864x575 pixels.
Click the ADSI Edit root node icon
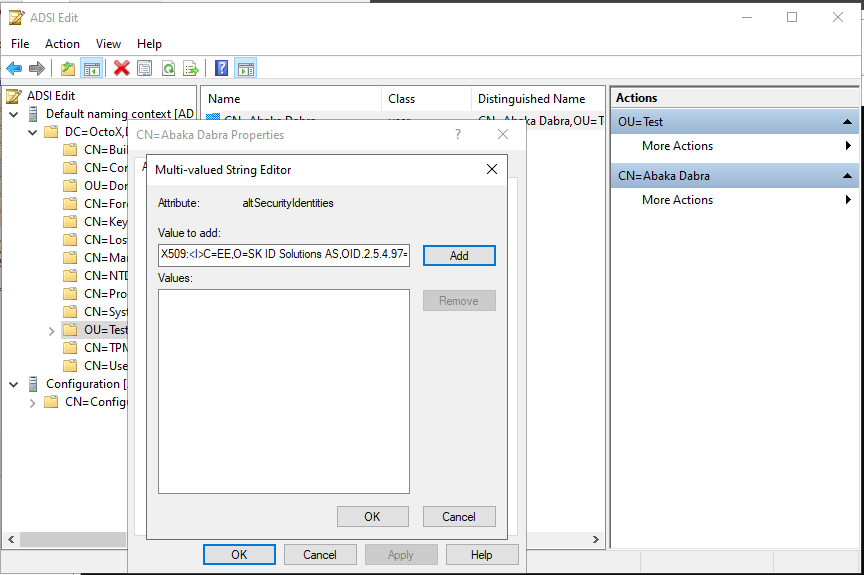point(14,96)
